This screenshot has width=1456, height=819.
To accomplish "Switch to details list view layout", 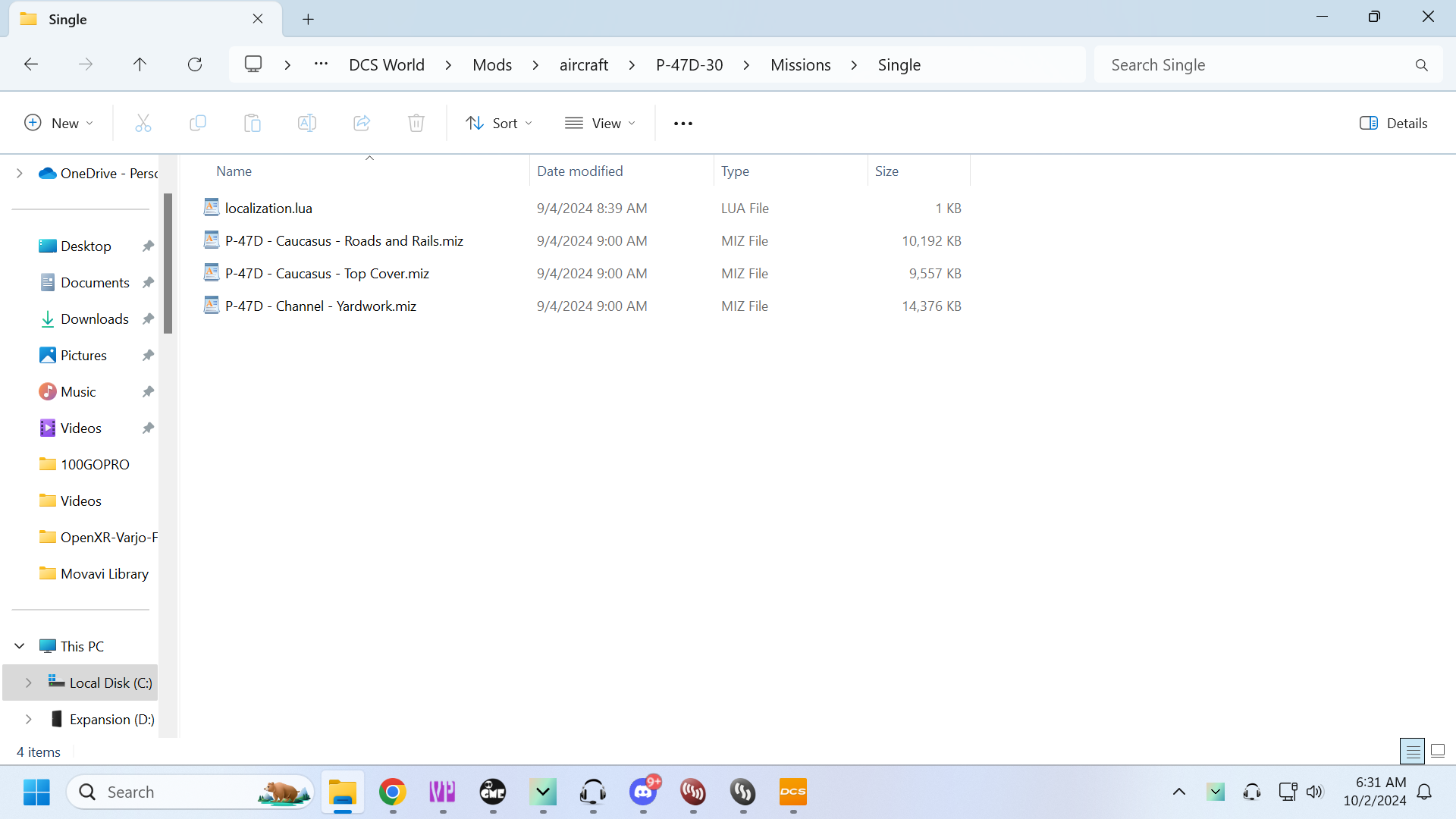I will click(x=1413, y=752).
